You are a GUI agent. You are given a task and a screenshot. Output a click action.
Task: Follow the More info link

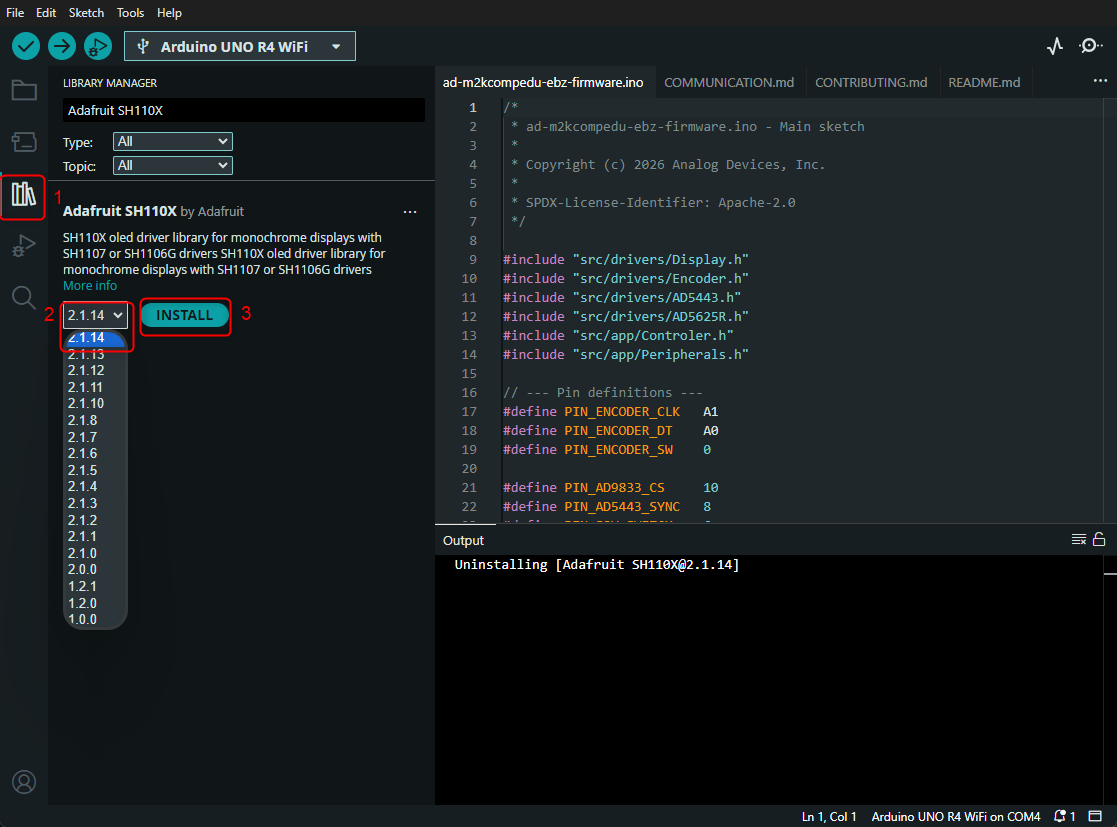pos(90,286)
